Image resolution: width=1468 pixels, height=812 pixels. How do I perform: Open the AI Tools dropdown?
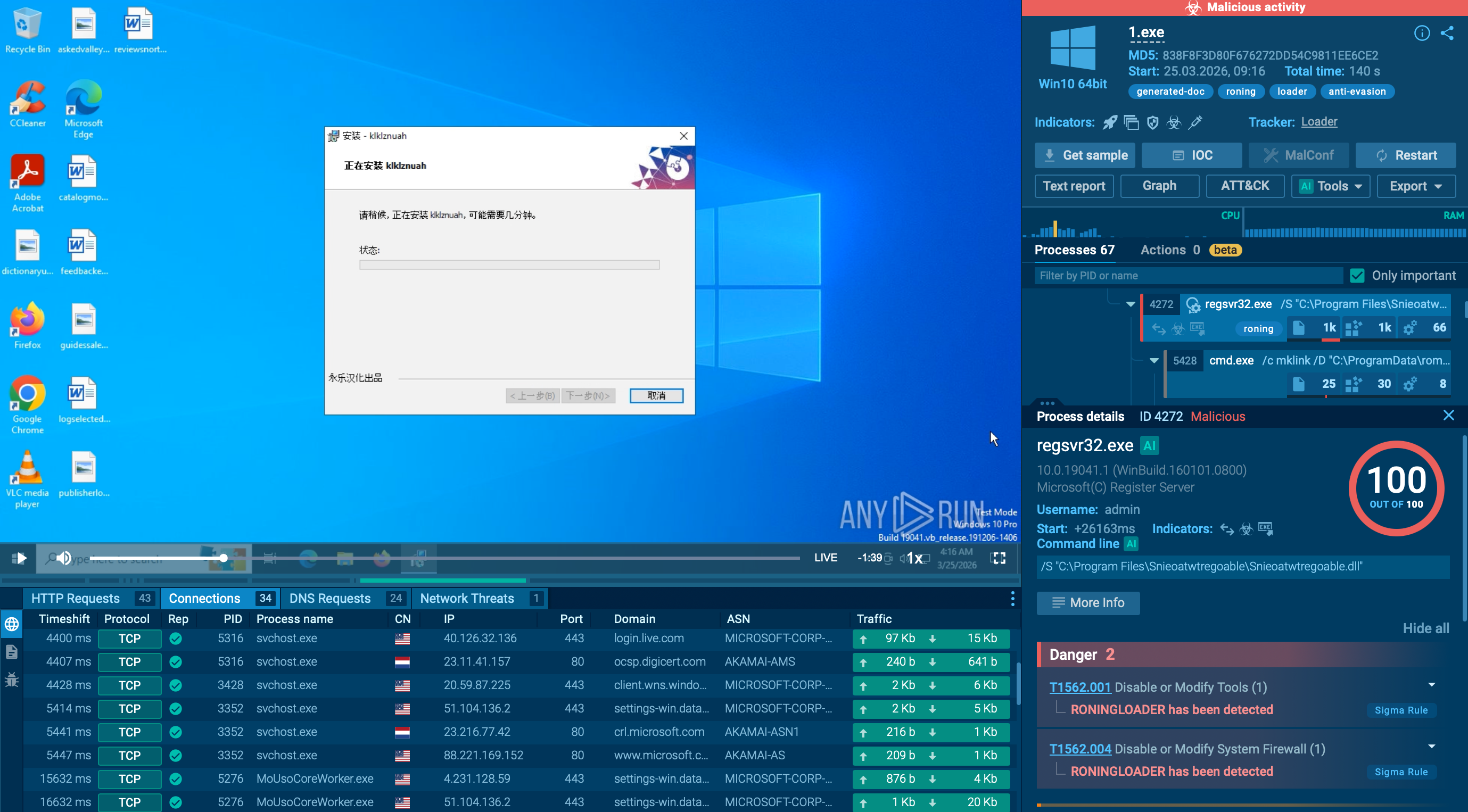(x=1330, y=186)
